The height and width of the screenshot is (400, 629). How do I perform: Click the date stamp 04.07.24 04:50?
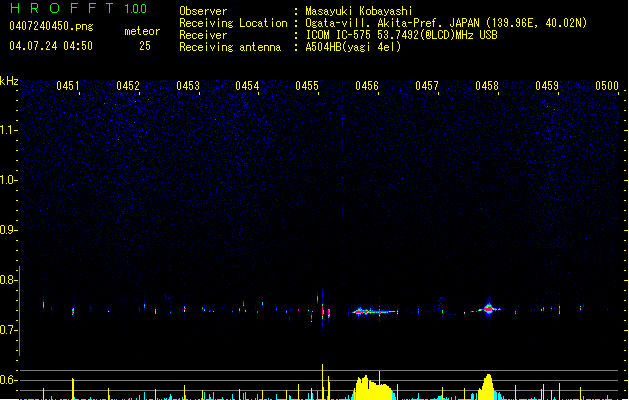click(x=51, y=46)
